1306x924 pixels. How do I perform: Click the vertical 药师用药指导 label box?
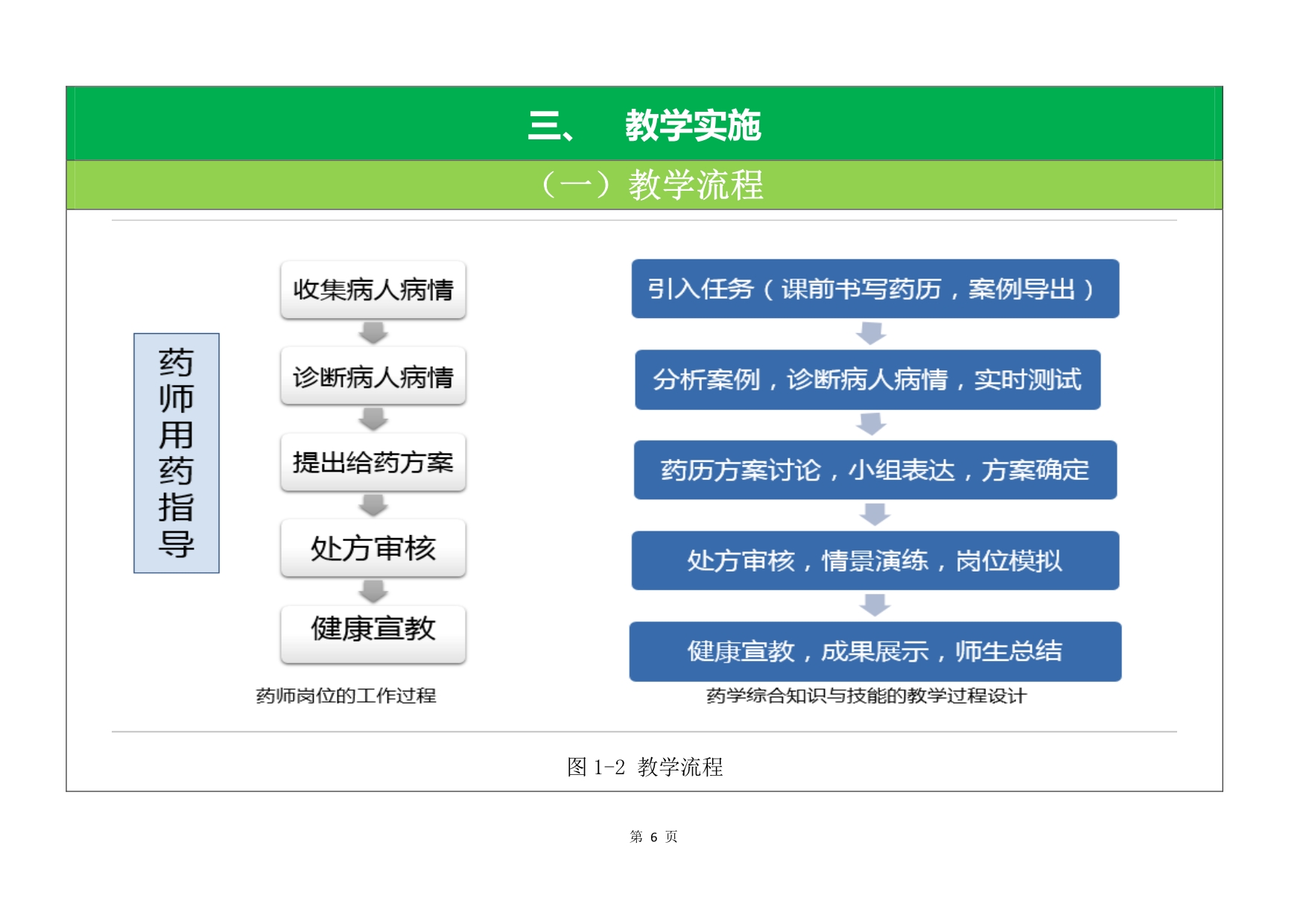coord(177,453)
